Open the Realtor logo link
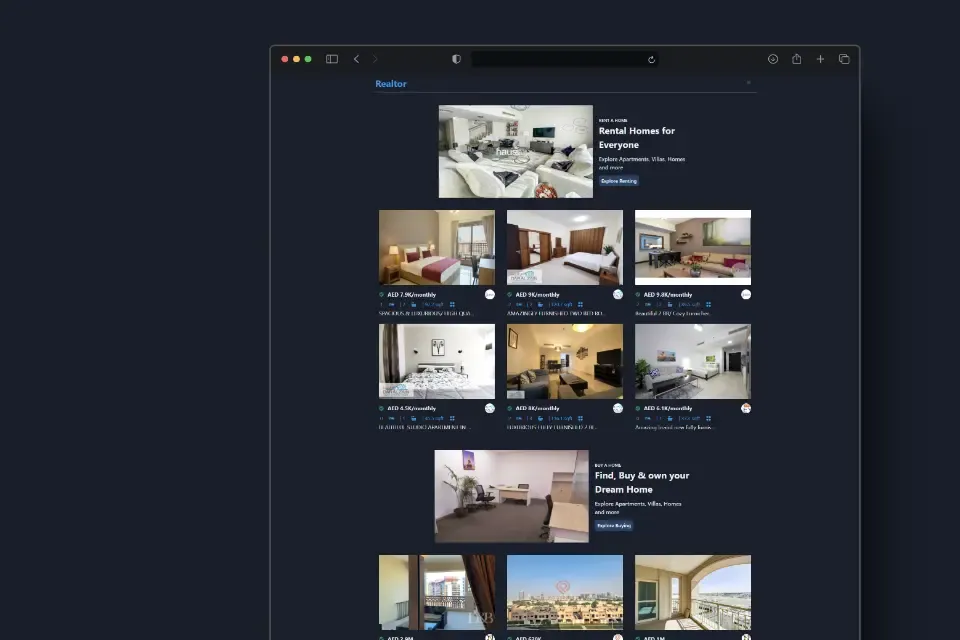Image resolution: width=960 pixels, height=640 pixels. click(x=391, y=83)
